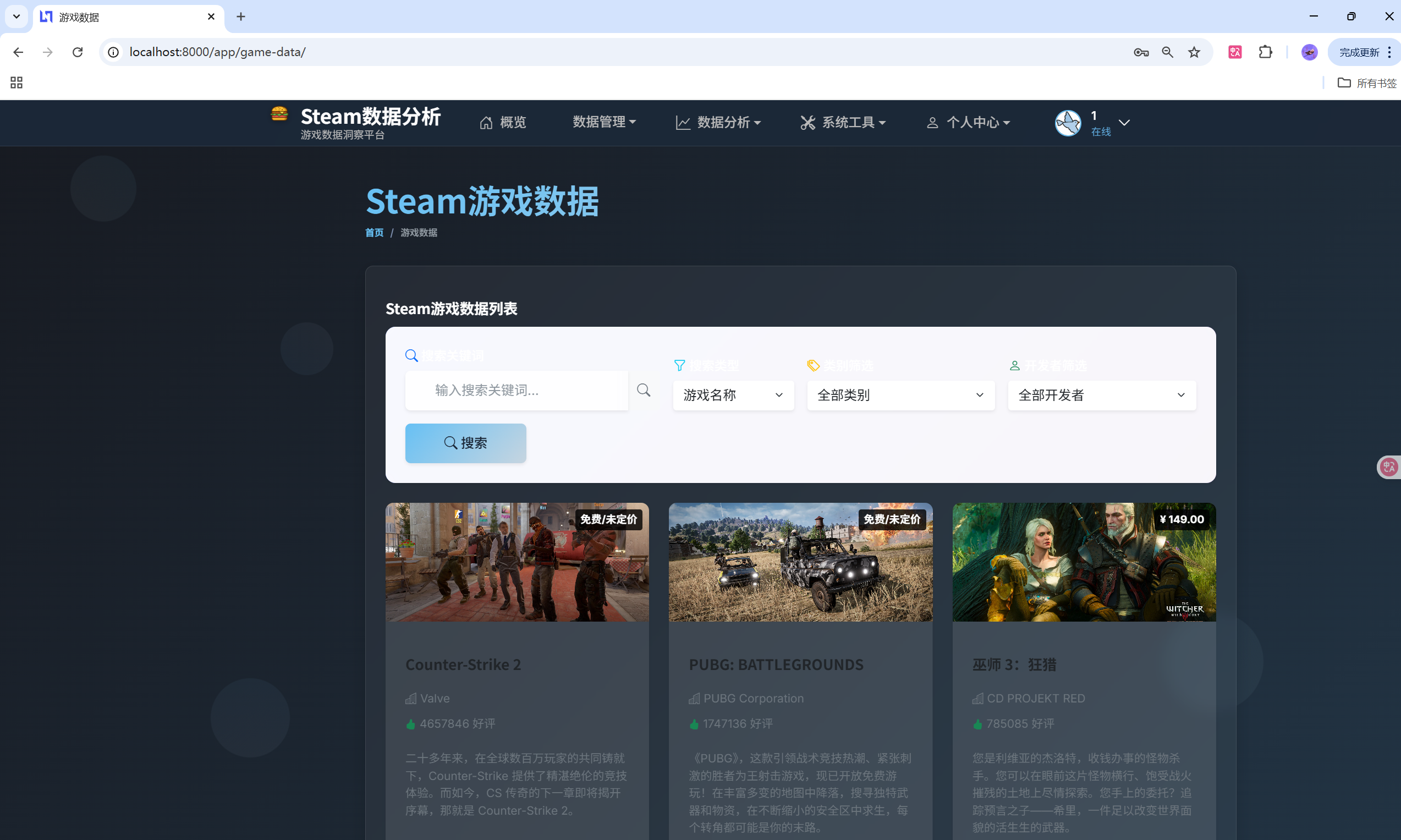Click the thumbs-up icon beside 4657846 好评
This screenshot has width=1401, height=840.
click(411, 724)
